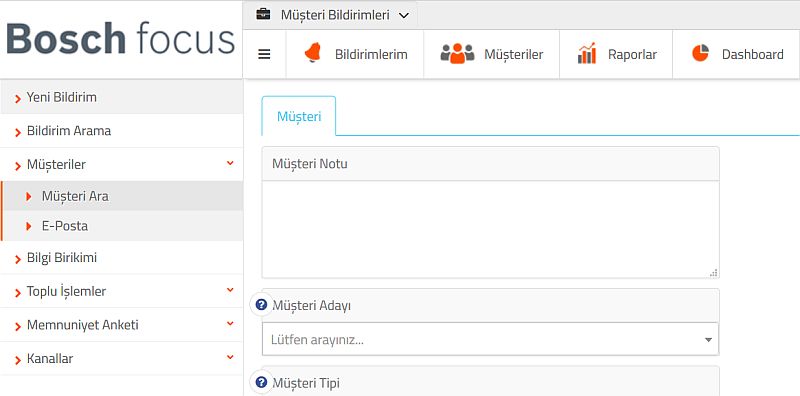
Task: Go to Bildirim Arama
Action: (121, 131)
